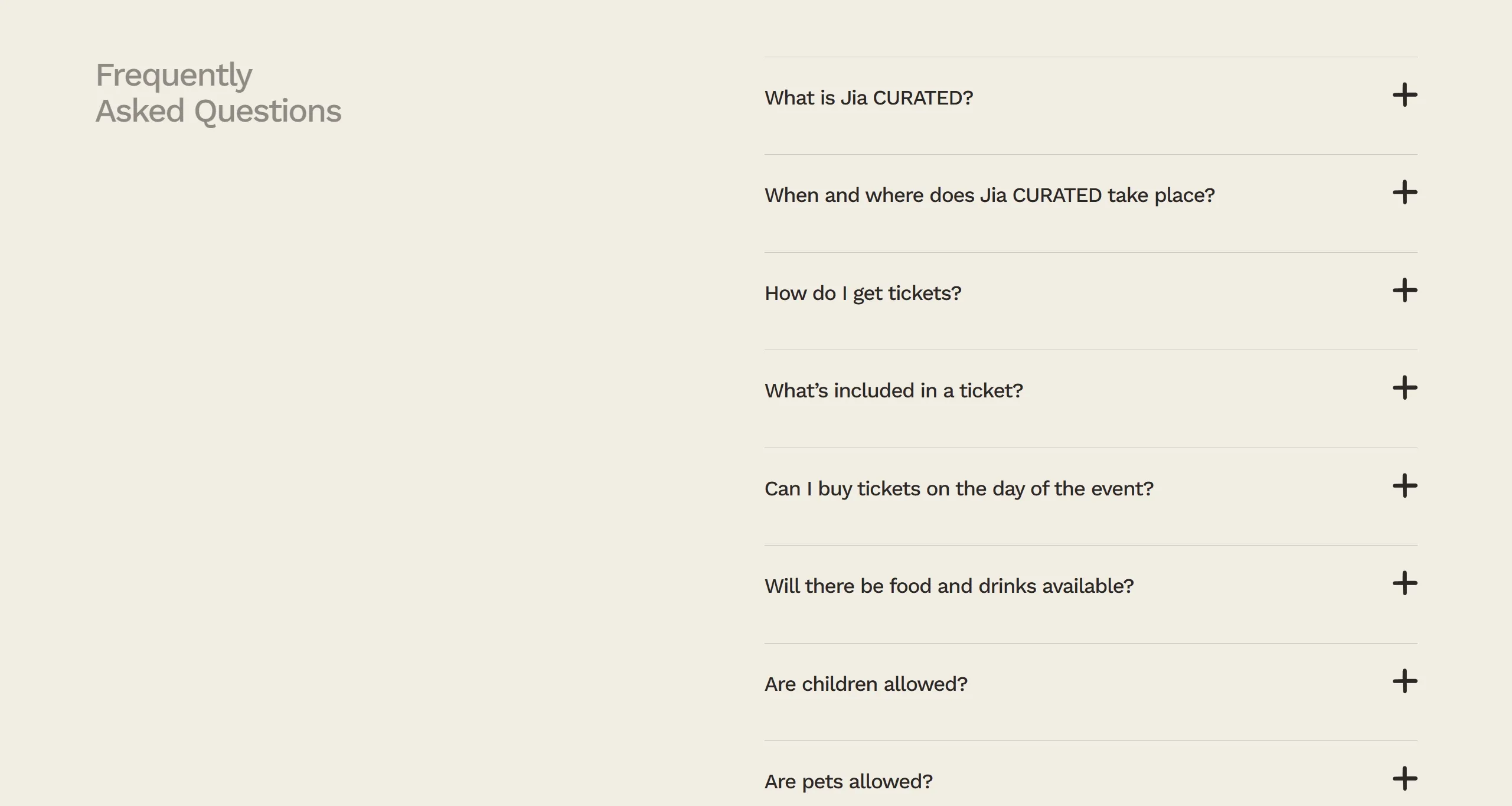Expand the "What is Jia CURATED?" question
The image size is (1512, 806).
868,98
